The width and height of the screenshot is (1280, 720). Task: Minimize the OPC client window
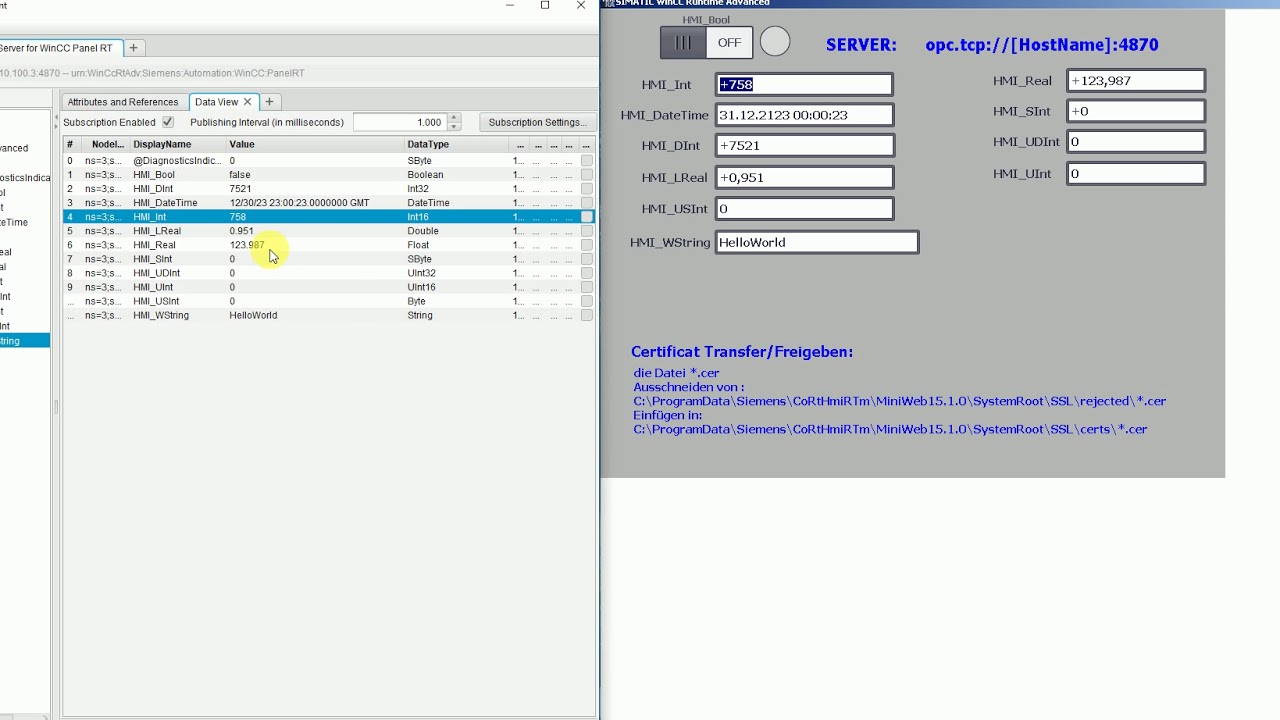click(510, 5)
